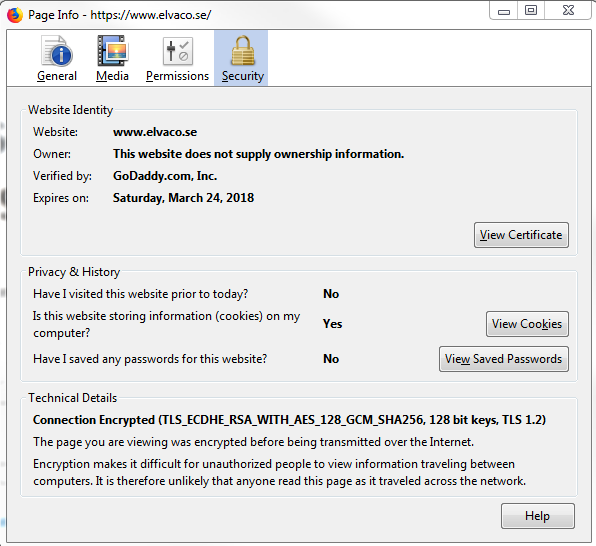Select the www.elvaco.se website value
This screenshot has width=596, height=546.
click(x=155, y=132)
